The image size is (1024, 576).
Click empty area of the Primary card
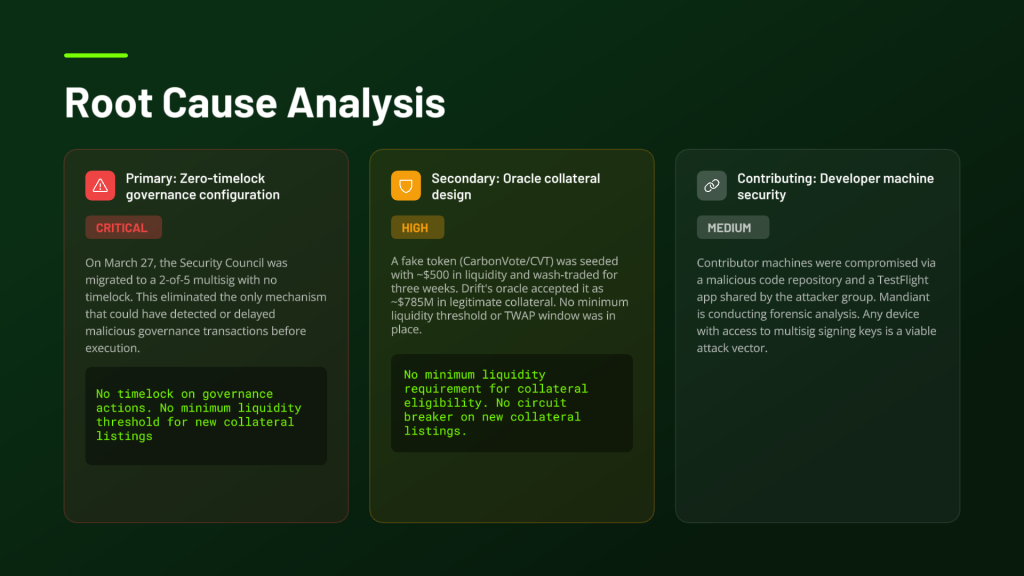(205, 493)
